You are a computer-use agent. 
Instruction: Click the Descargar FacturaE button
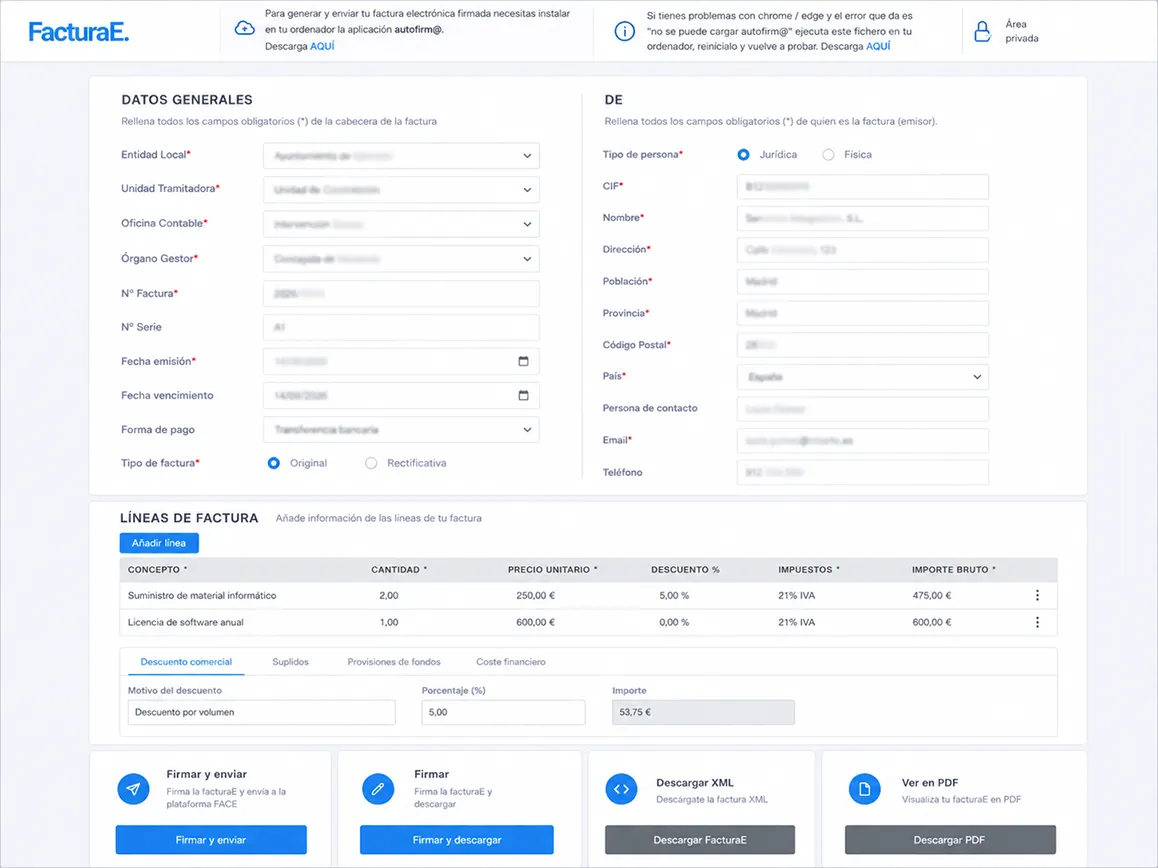click(x=699, y=840)
